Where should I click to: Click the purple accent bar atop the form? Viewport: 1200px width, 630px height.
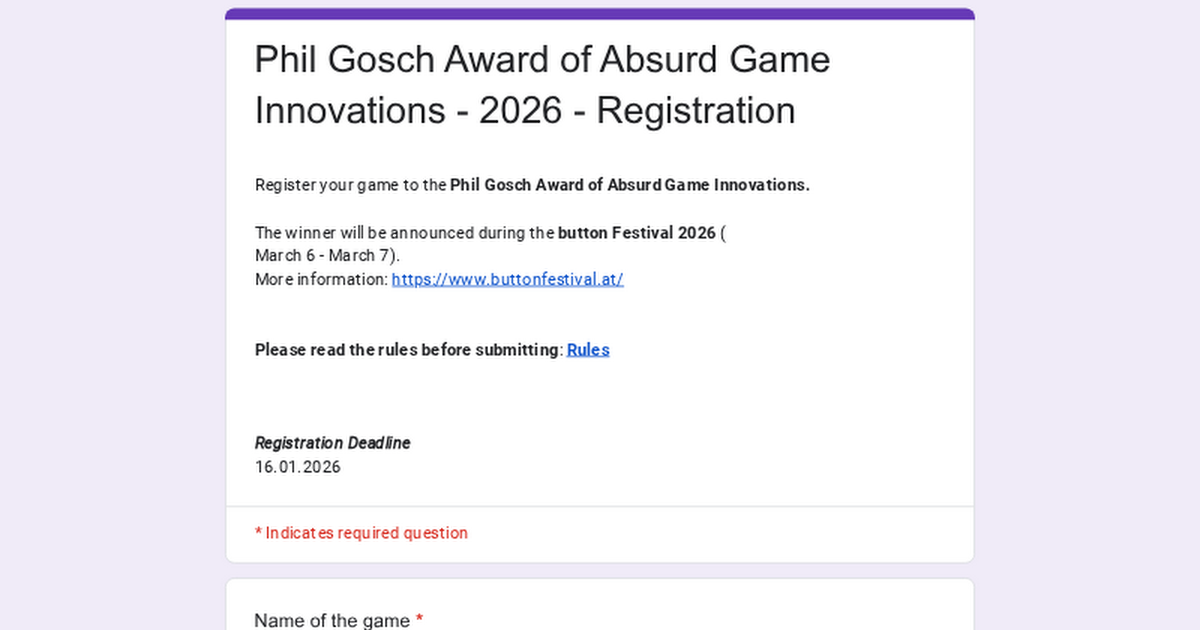point(600,14)
